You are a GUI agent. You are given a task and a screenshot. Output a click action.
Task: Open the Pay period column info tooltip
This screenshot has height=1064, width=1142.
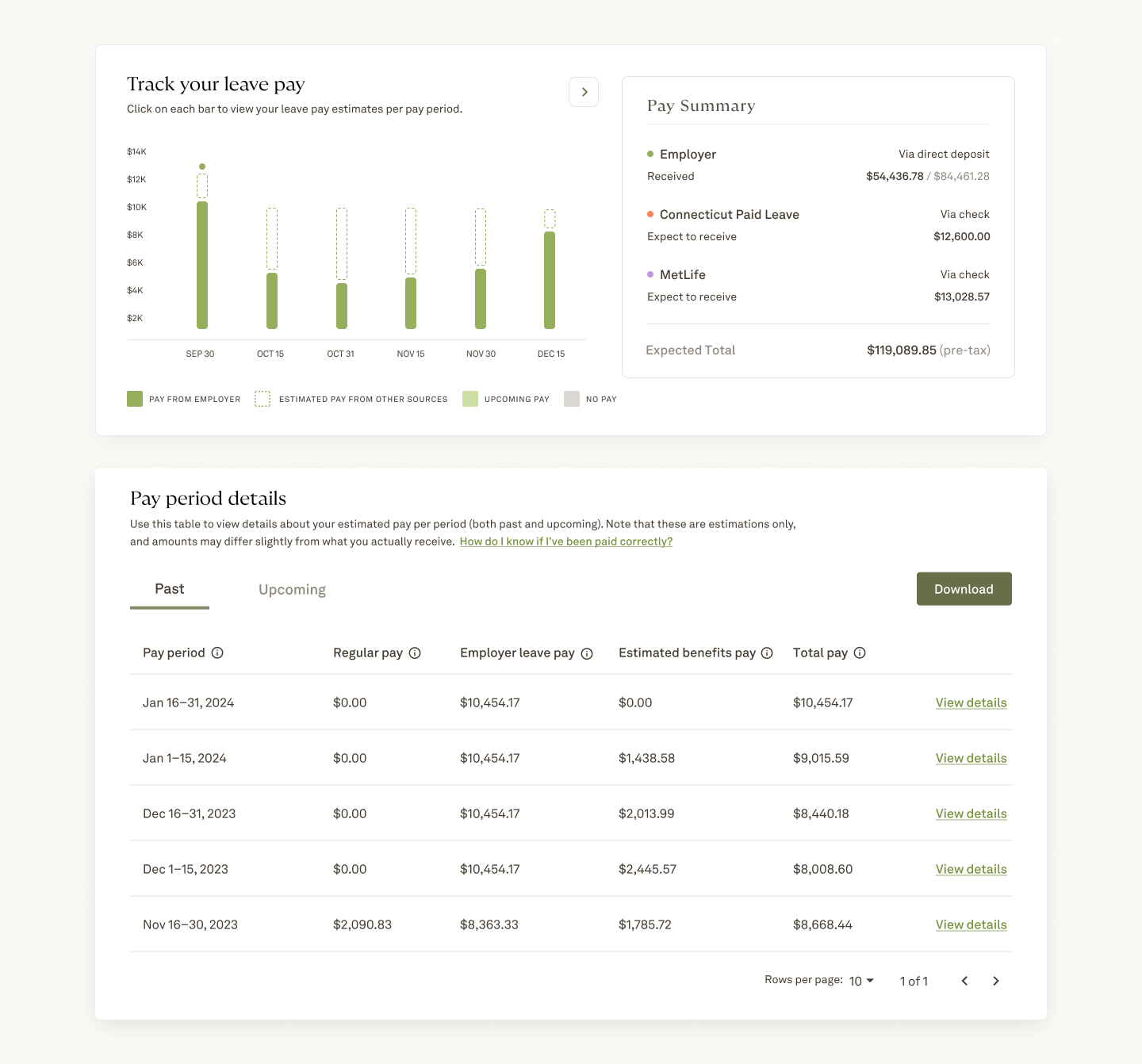tap(218, 653)
